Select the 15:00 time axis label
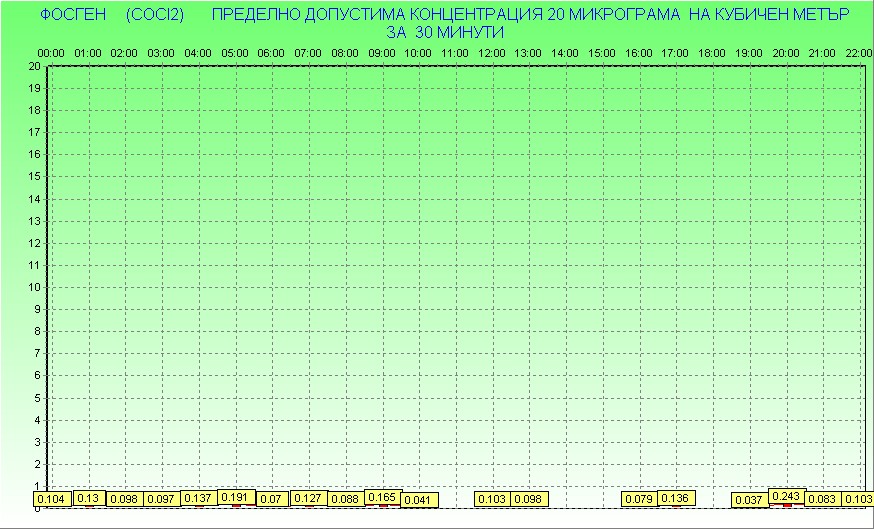Image resolution: width=874 pixels, height=529 pixels. pyautogui.click(x=602, y=53)
